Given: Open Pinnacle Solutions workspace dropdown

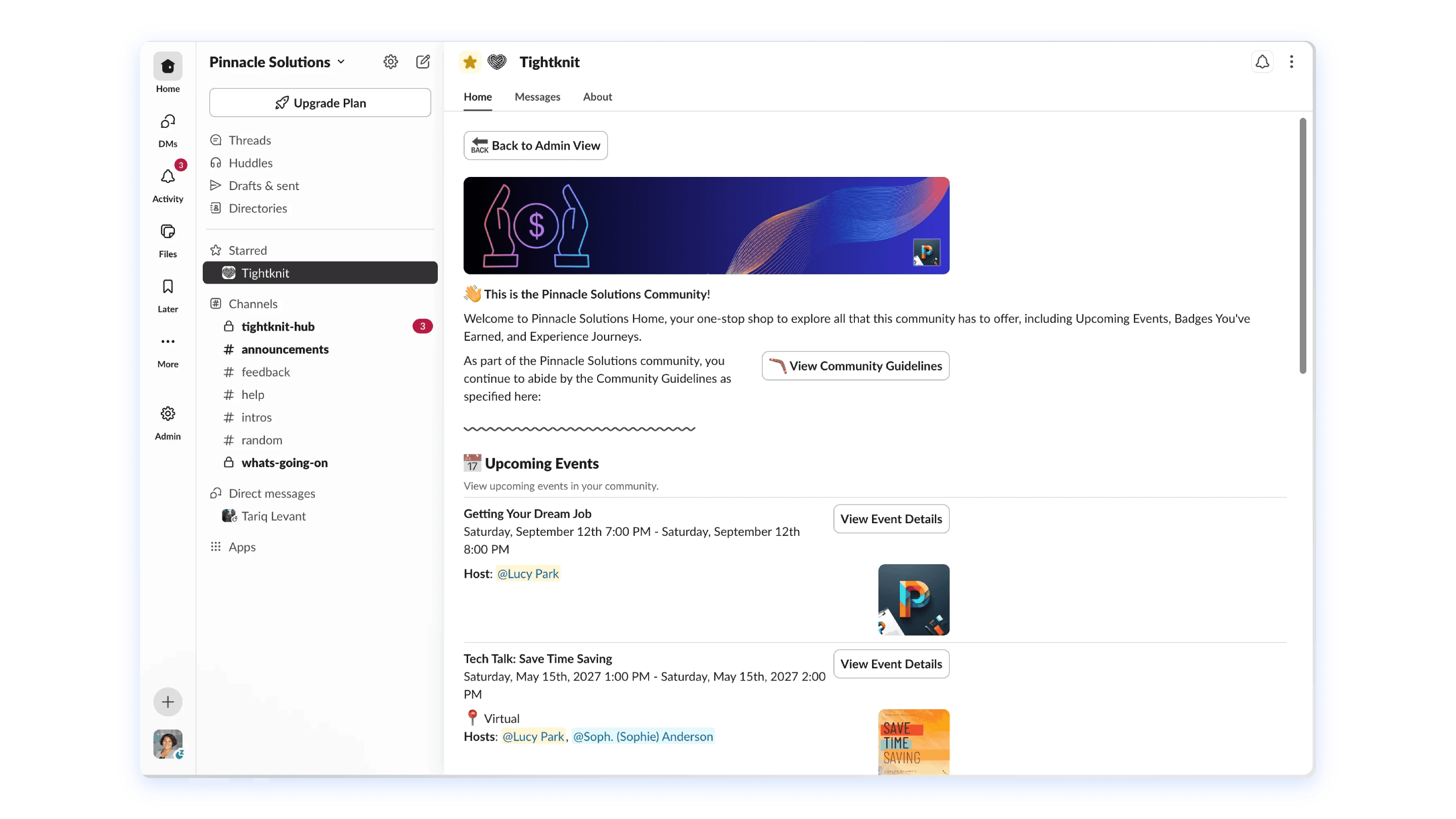Looking at the screenshot, I should click(277, 62).
